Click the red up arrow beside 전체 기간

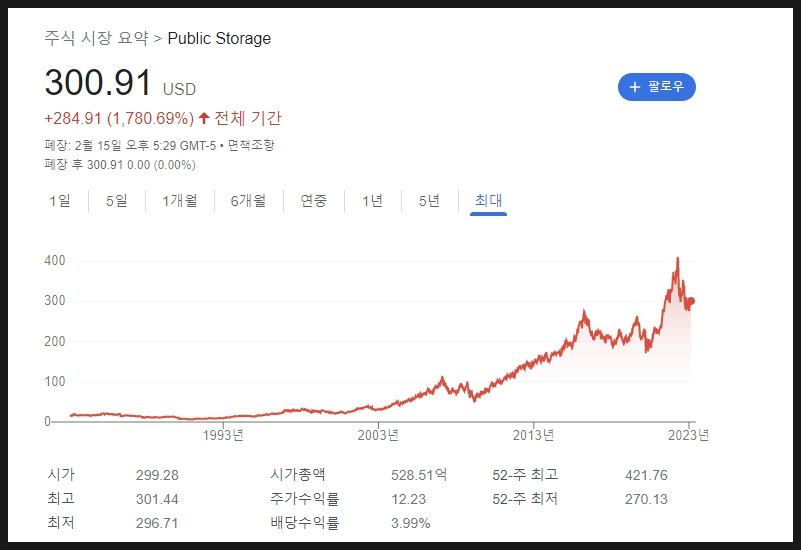pyautogui.click(x=204, y=118)
